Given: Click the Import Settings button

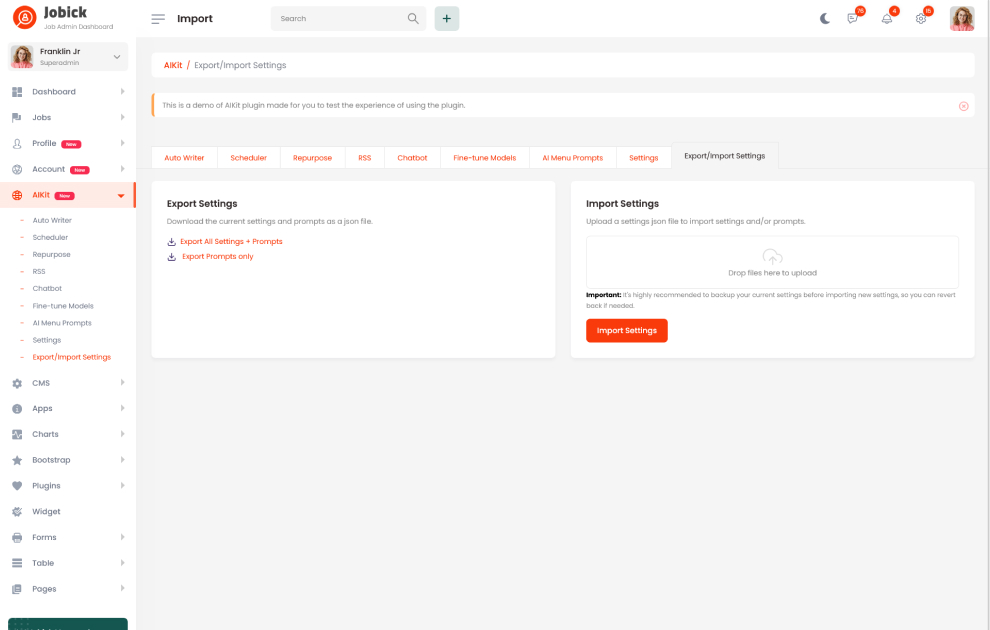Looking at the screenshot, I should point(626,331).
